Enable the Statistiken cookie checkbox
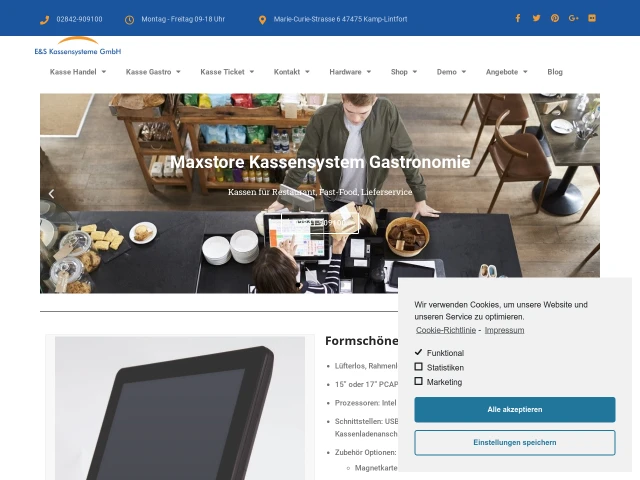640x480 pixels. click(418, 367)
